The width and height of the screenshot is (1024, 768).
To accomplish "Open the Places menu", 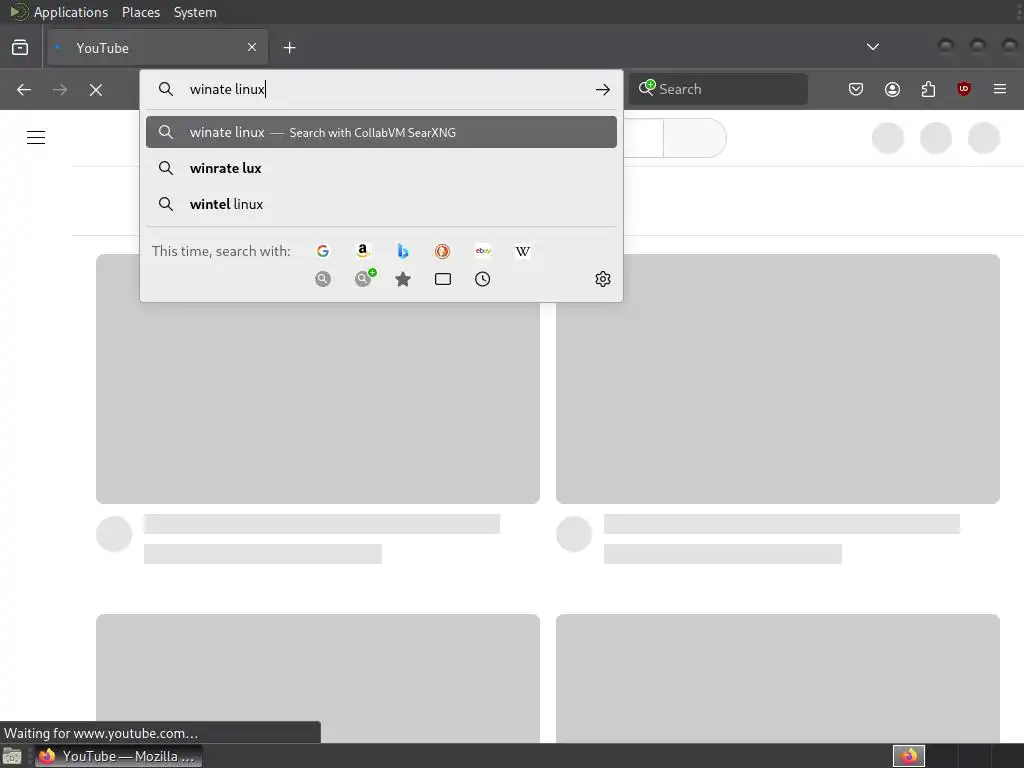I will (141, 12).
